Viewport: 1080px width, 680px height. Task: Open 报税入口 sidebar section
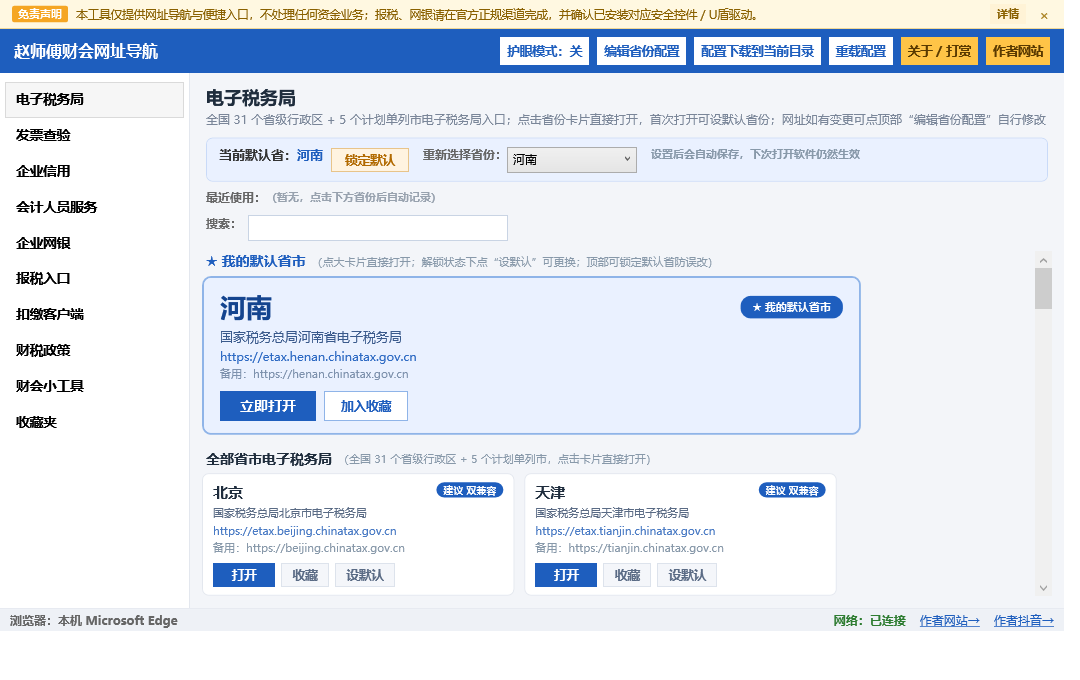tap(94, 279)
